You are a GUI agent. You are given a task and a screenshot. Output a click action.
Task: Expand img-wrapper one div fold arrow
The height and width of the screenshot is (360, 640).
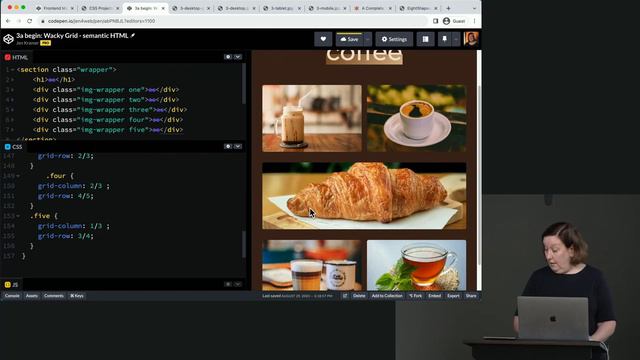coord(13,90)
